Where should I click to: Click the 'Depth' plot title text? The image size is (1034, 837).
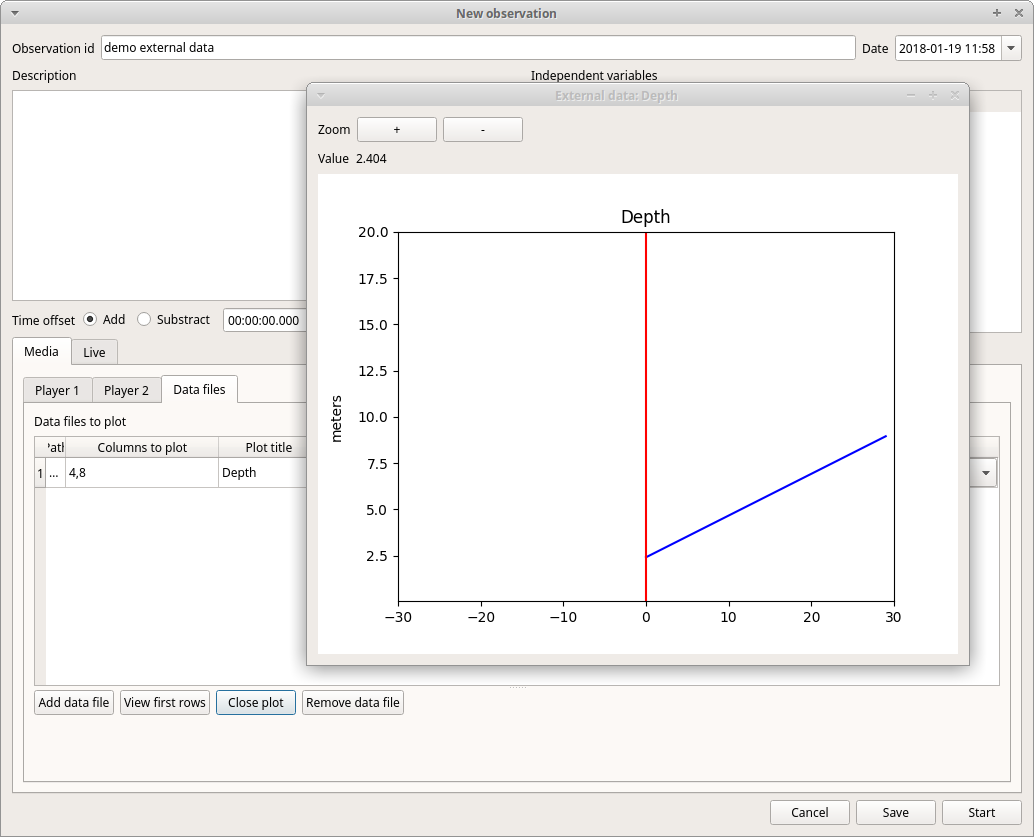[646, 216]
